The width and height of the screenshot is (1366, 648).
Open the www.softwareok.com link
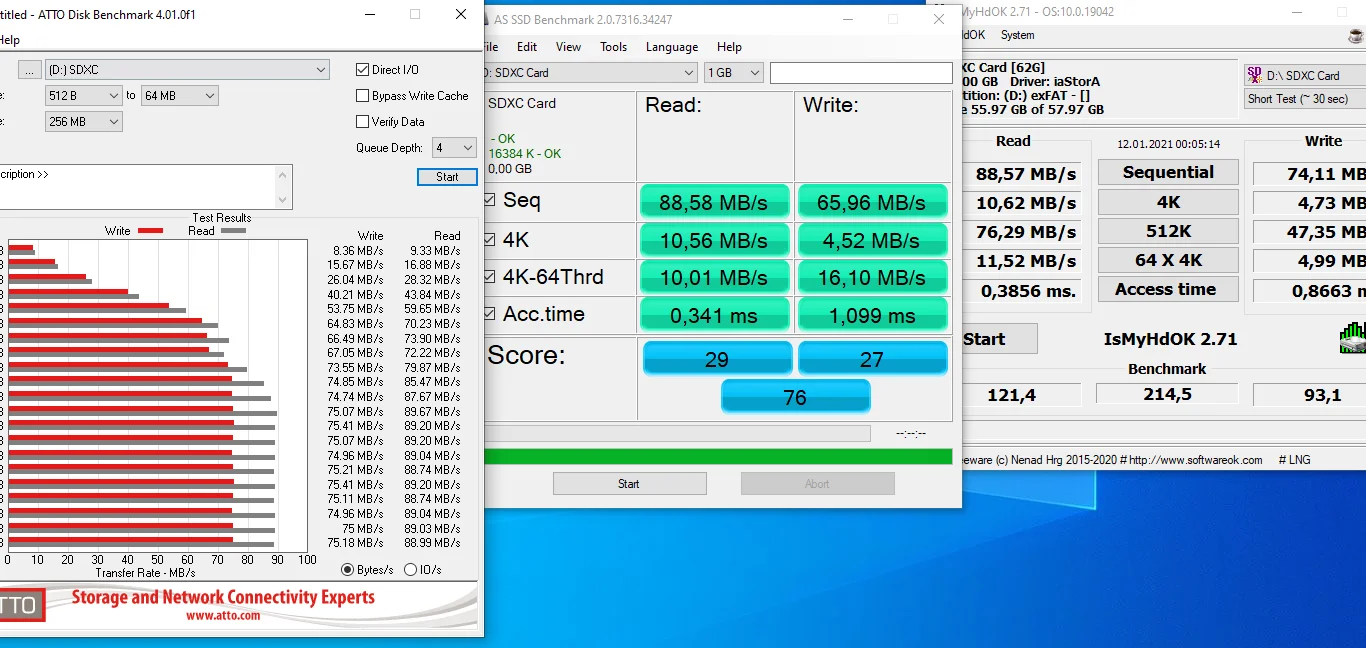pos(1196,460)
